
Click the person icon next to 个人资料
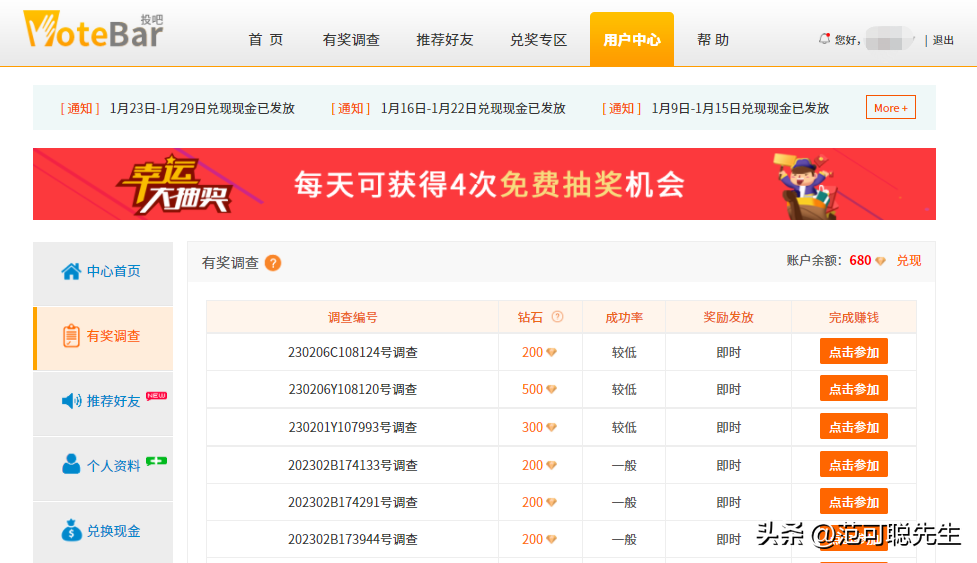[71, 464]
